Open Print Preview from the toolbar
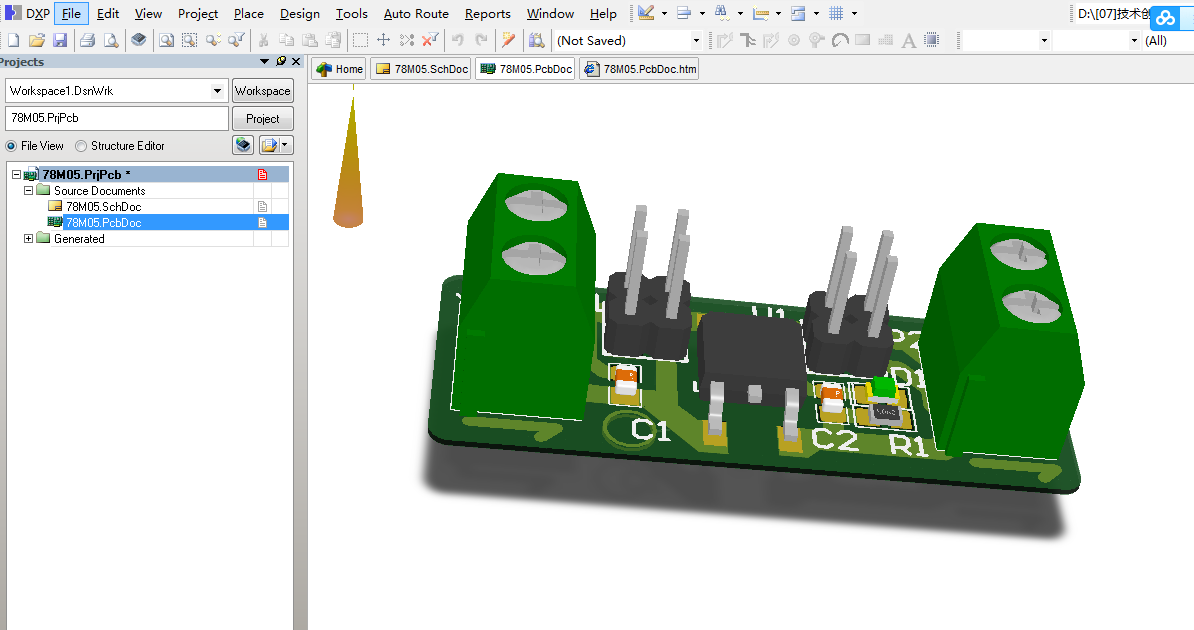 pyautogui.click(x=109, y=40)
